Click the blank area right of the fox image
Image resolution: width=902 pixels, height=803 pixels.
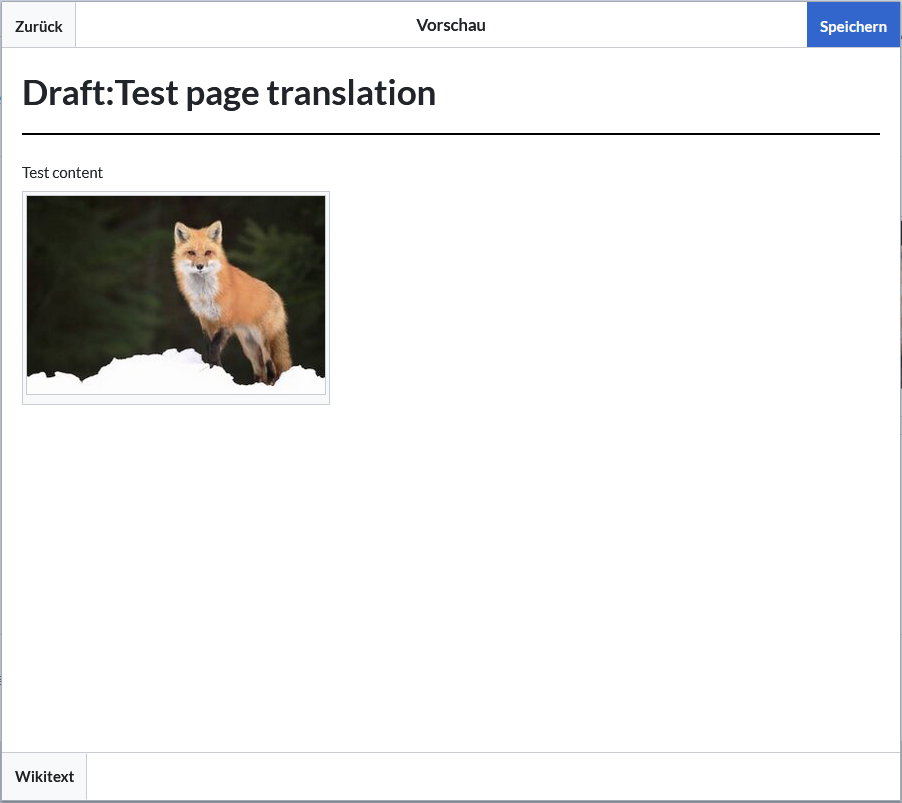point(600,300)
